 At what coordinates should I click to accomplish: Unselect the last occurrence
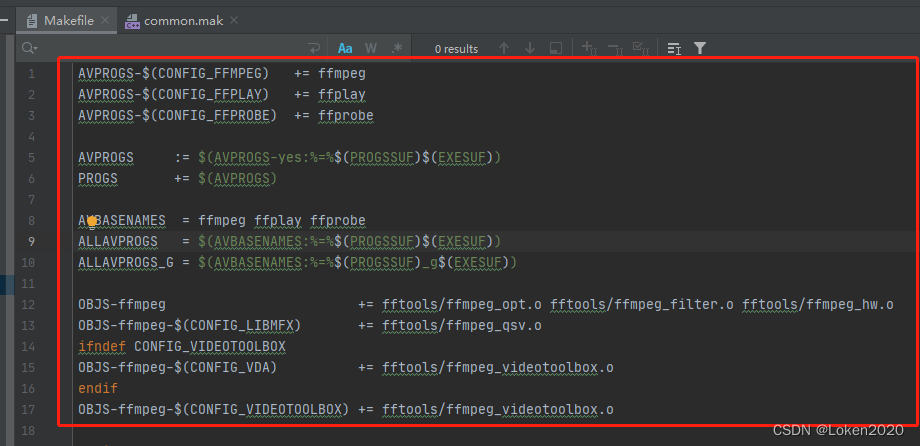coord(615,49)
